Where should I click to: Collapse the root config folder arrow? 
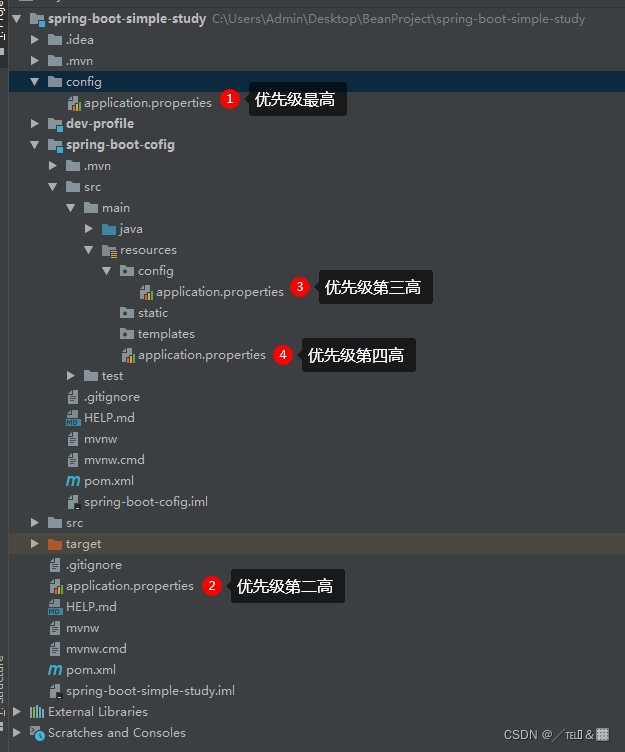click(x=35, y=82)
